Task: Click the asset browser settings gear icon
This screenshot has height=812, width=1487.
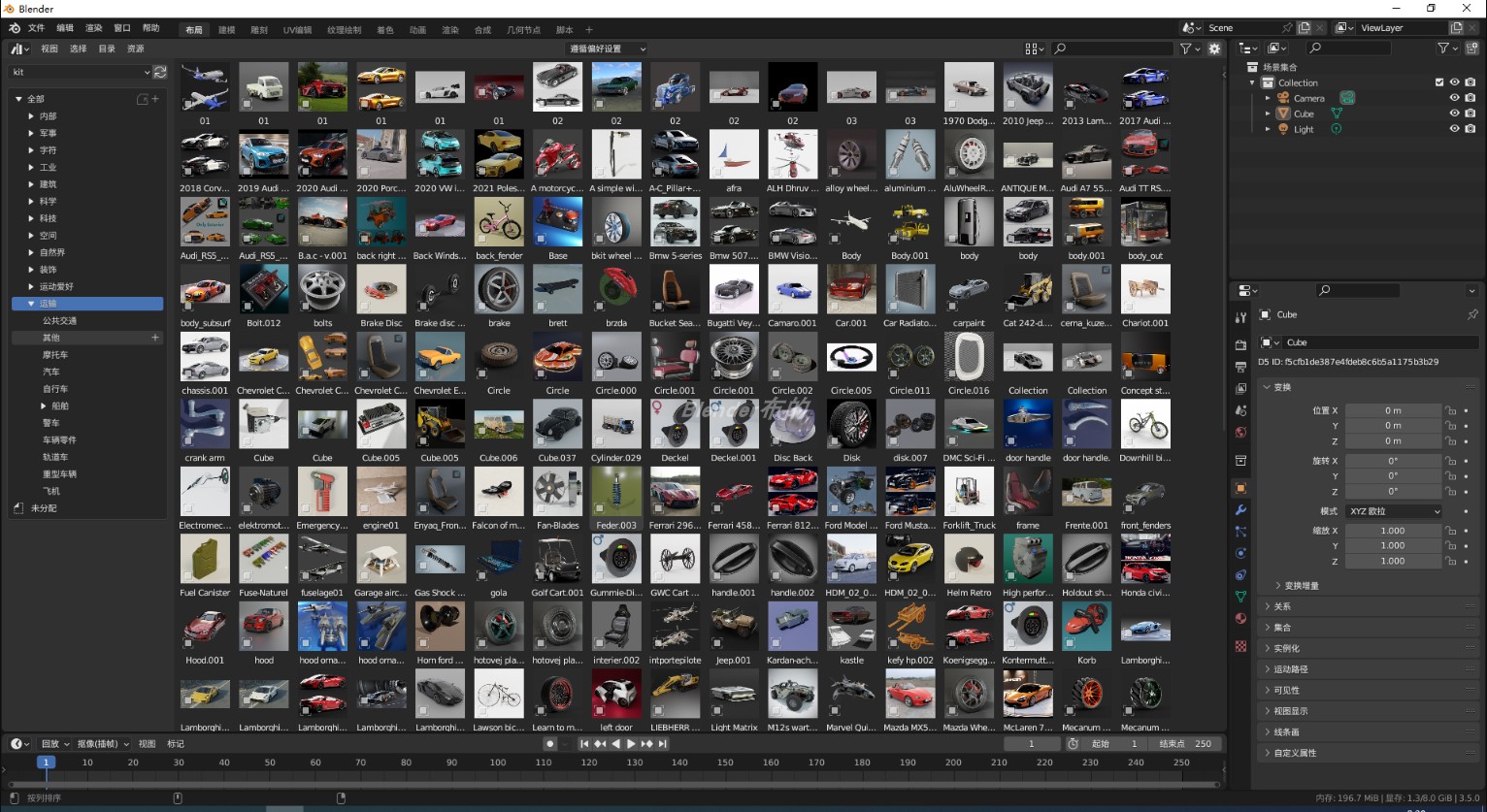Action: [1214, 49]
